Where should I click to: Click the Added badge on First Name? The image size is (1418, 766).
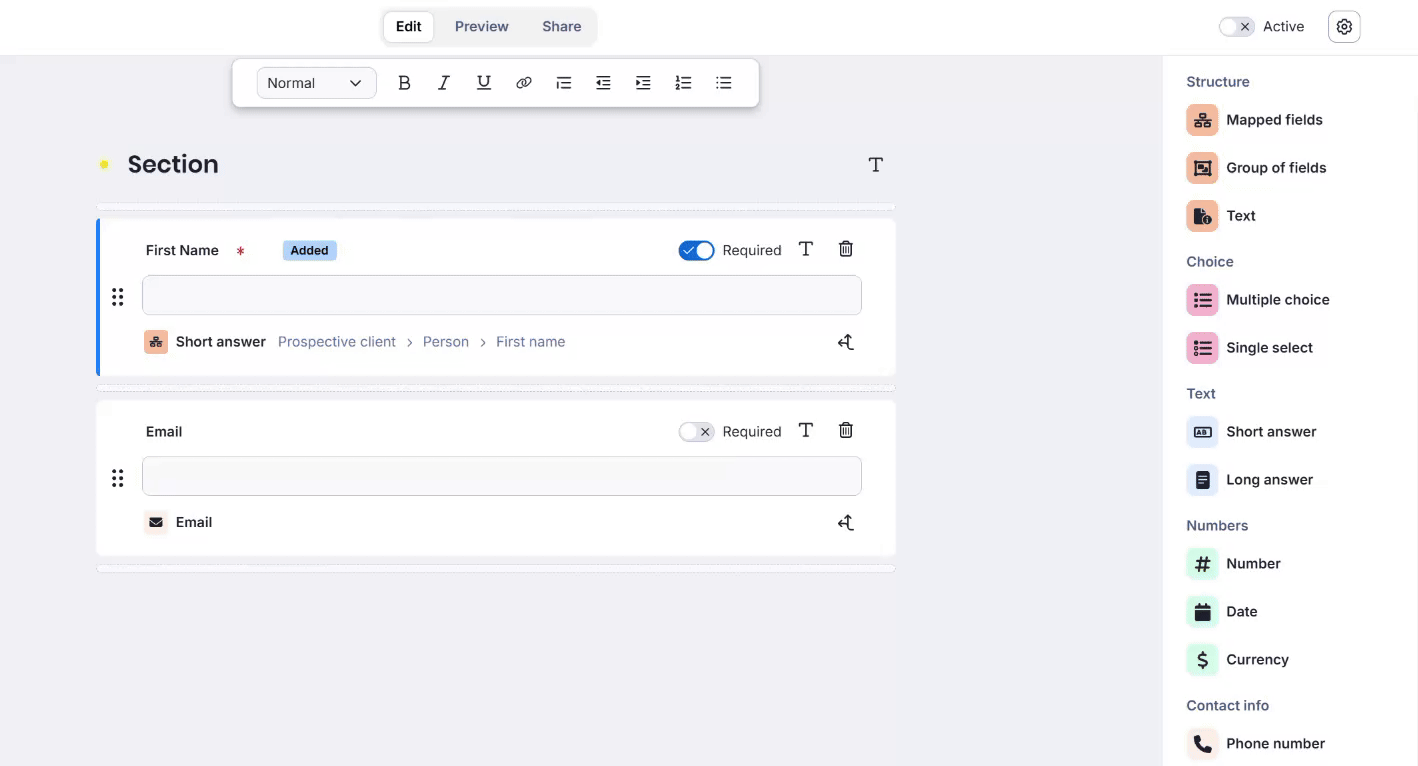click(310, 250)
